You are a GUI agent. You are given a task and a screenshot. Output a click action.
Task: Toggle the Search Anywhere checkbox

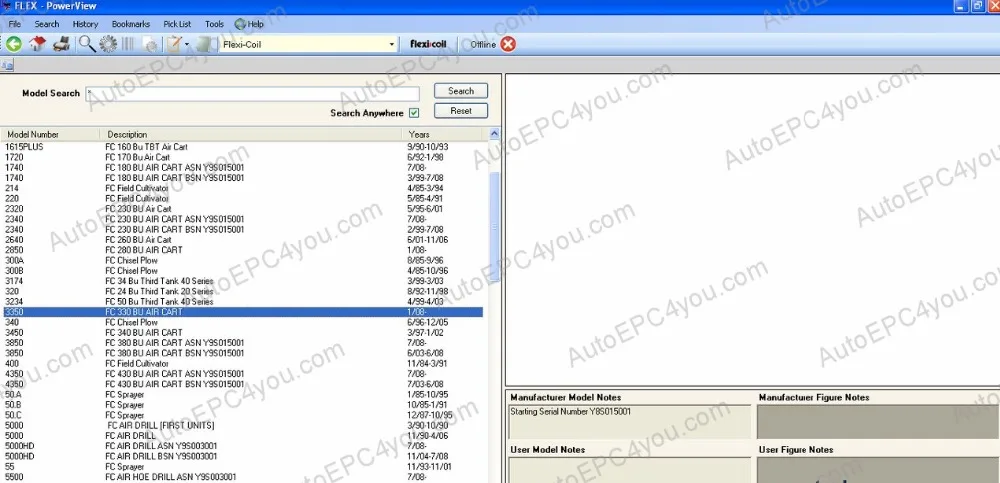415,113
